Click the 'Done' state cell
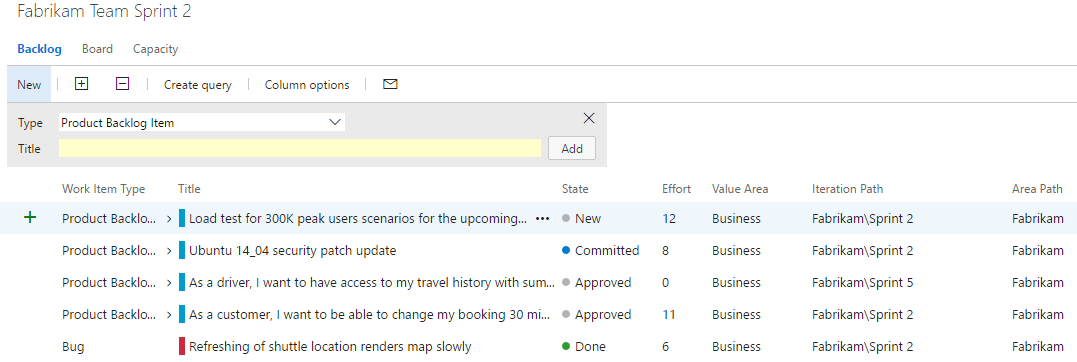This screenshot has height=362, width=1077. point(589,346)
